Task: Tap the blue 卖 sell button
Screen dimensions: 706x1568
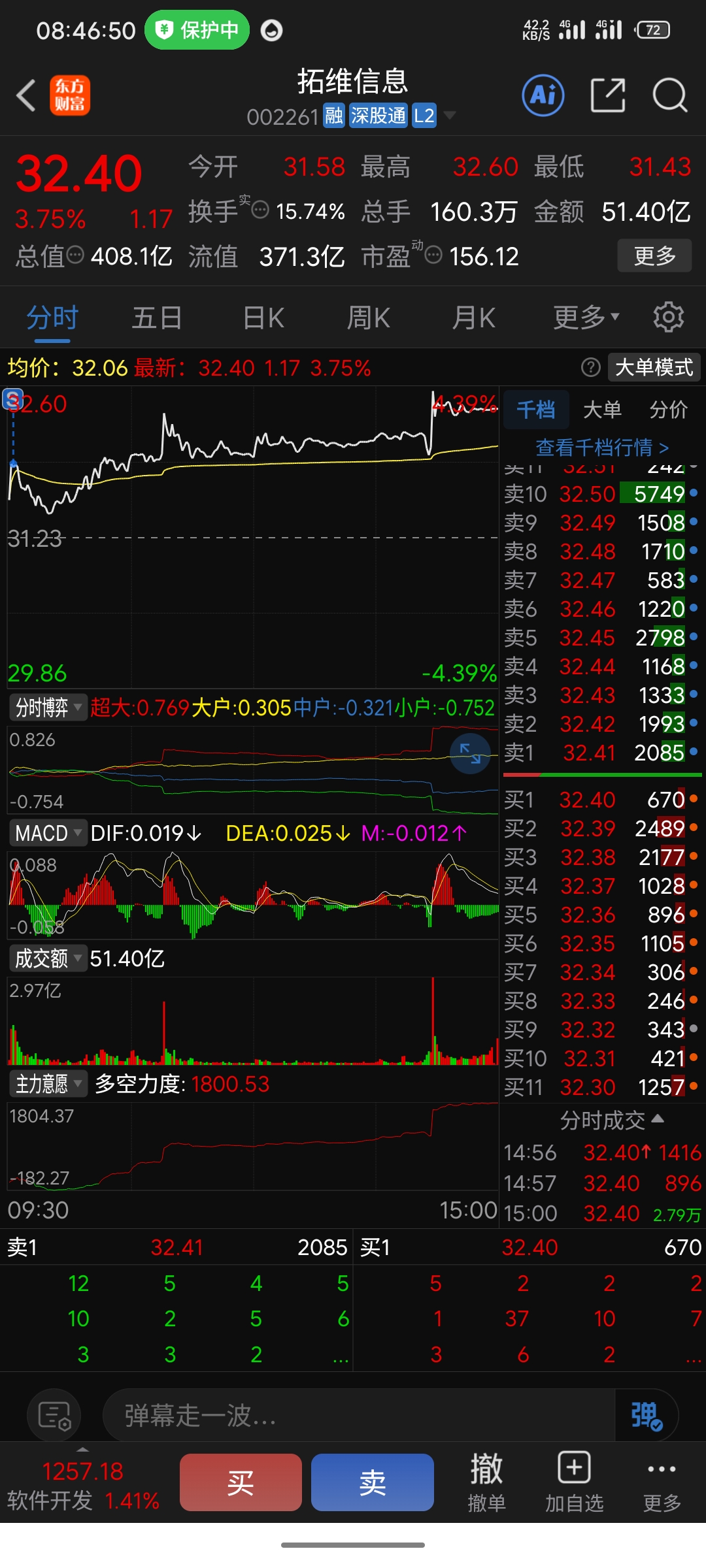Action: point(373,1482)
